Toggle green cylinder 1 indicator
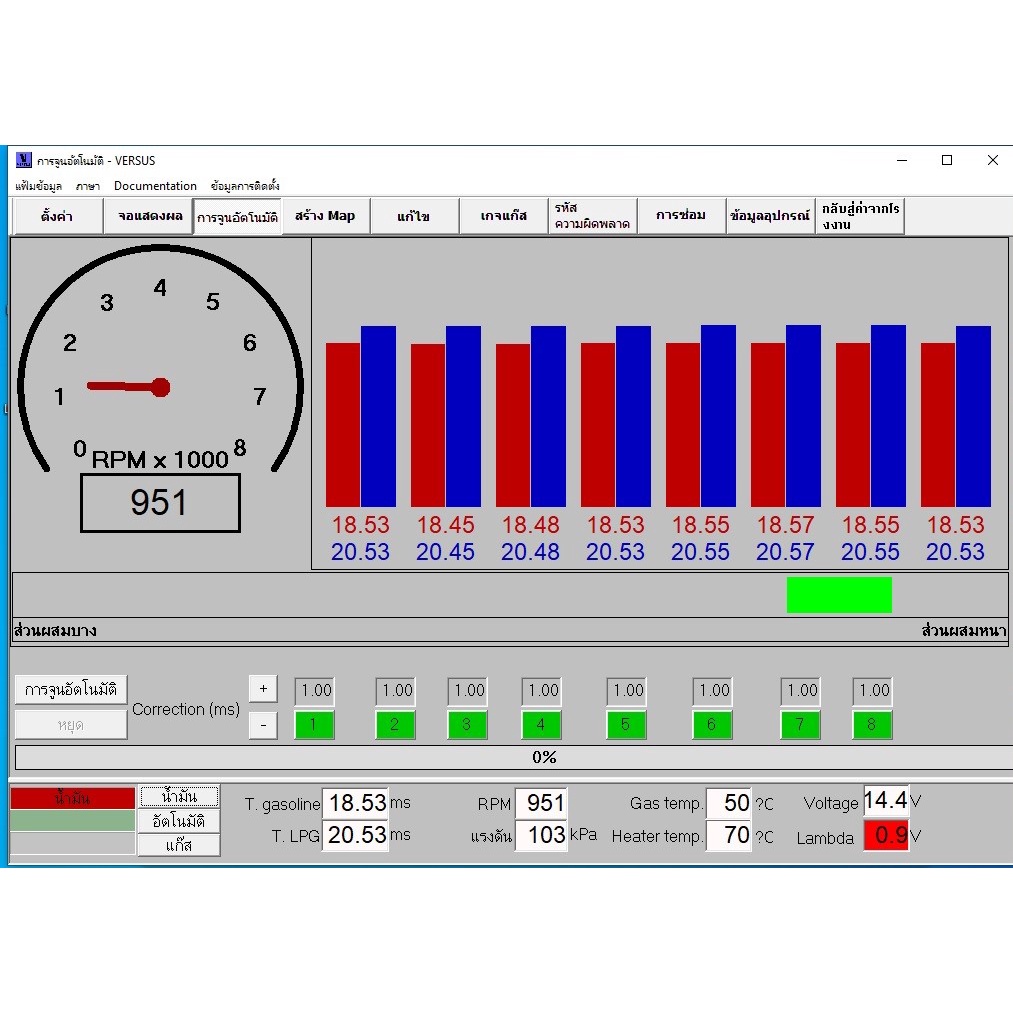 point(314,725)
